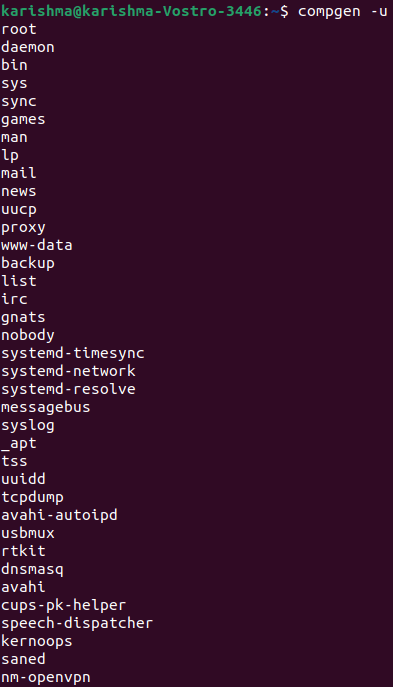Click the 'compgen -u' command text
This screenshot has width=393, height=687.
click(x=343, y=11)
